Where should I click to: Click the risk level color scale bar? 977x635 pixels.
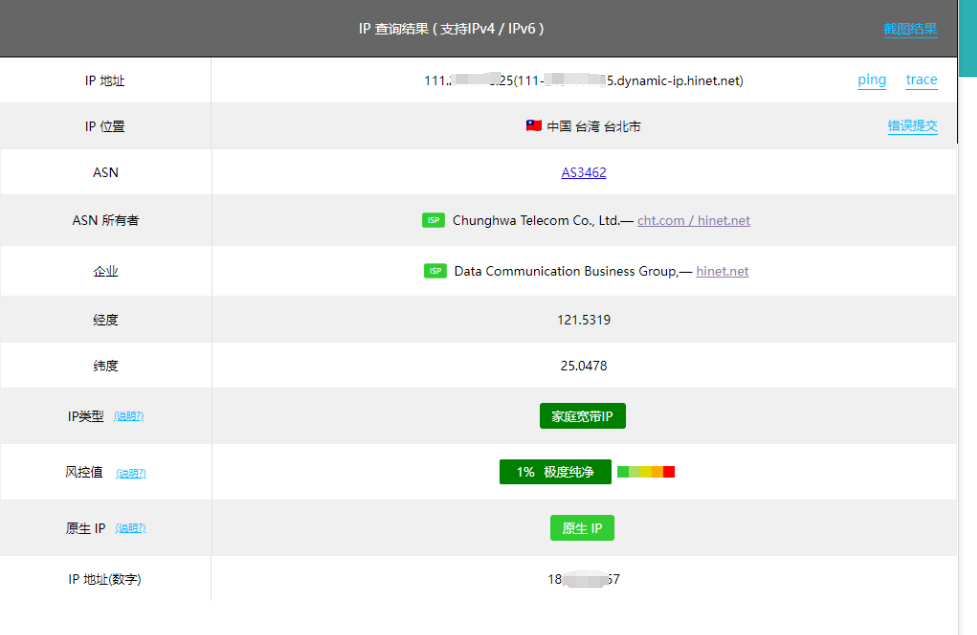[x=646, y=472]
